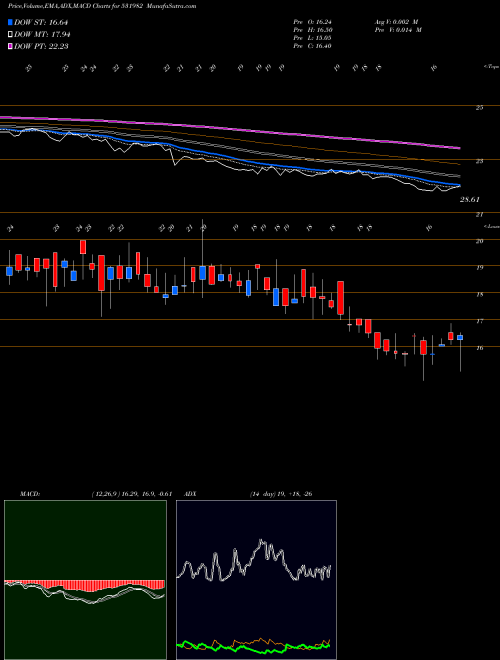Select the 'DOW MT: 17.94' legend label
This screenshot has height=660, width=500.
click(42, 35)
